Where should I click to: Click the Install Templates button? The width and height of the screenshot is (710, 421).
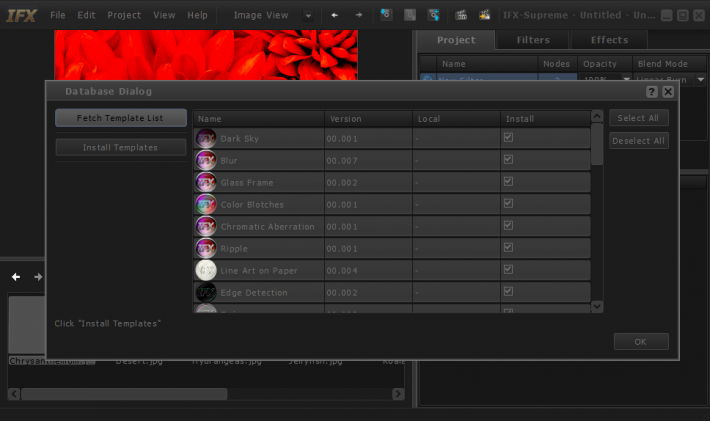120,147
